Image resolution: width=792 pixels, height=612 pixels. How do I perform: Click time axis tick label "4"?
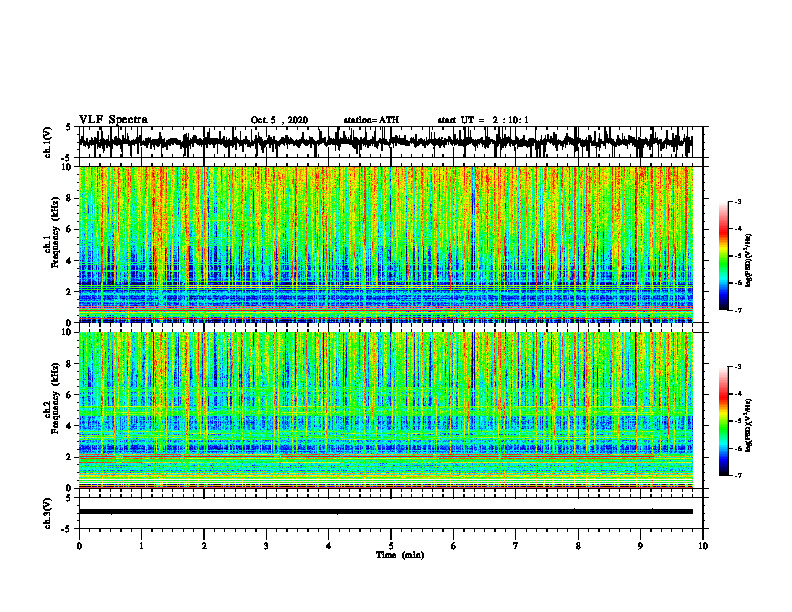tap(329, 546)
